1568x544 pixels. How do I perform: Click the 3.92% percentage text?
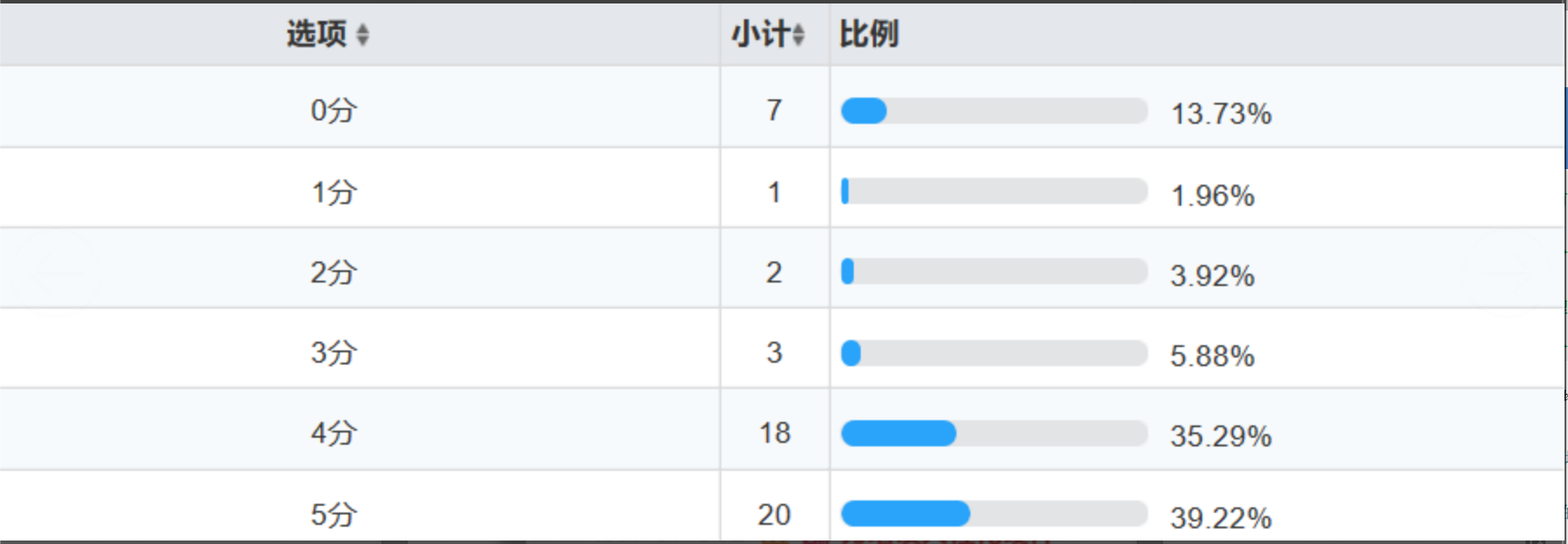click(1212, 275)
